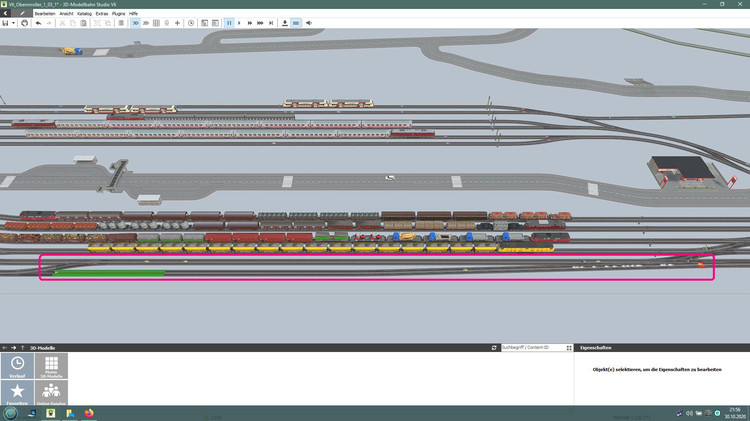Open the Plugins menu
The image size is (750, 421).
tap(118, 13)
